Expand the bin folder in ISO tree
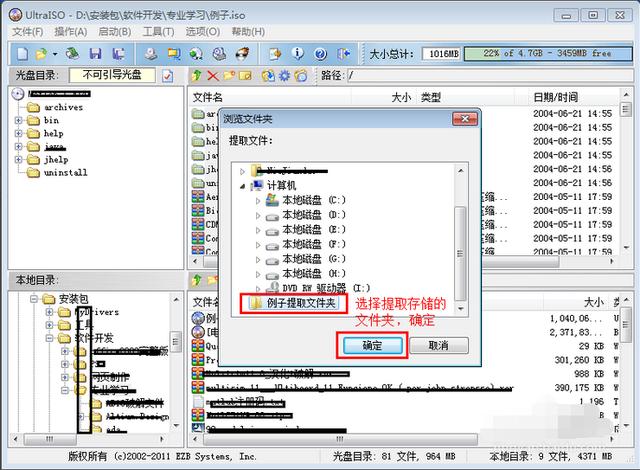The height and width of the screenshot is (470, 640). click(x=18, y=120)
